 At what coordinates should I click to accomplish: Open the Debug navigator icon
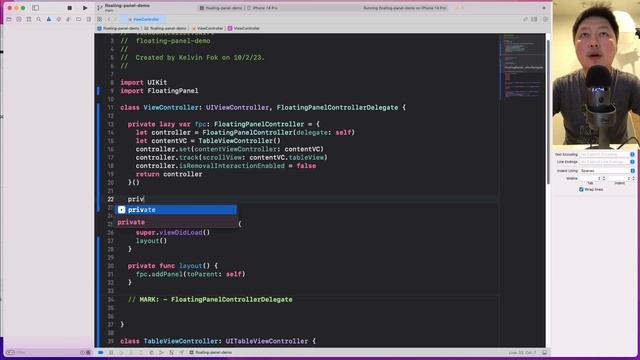(x=69, y=19)
